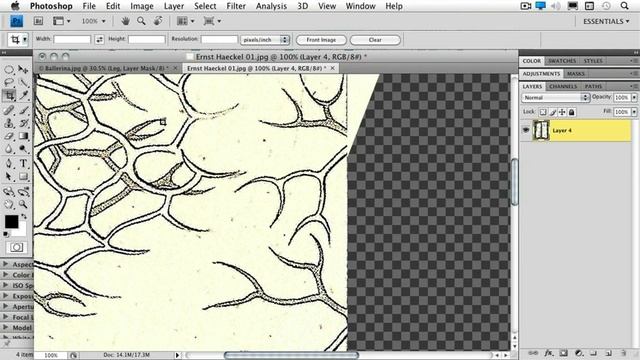Select the Magic Wand tool
The image size is (640, 360).
(23, 83)
